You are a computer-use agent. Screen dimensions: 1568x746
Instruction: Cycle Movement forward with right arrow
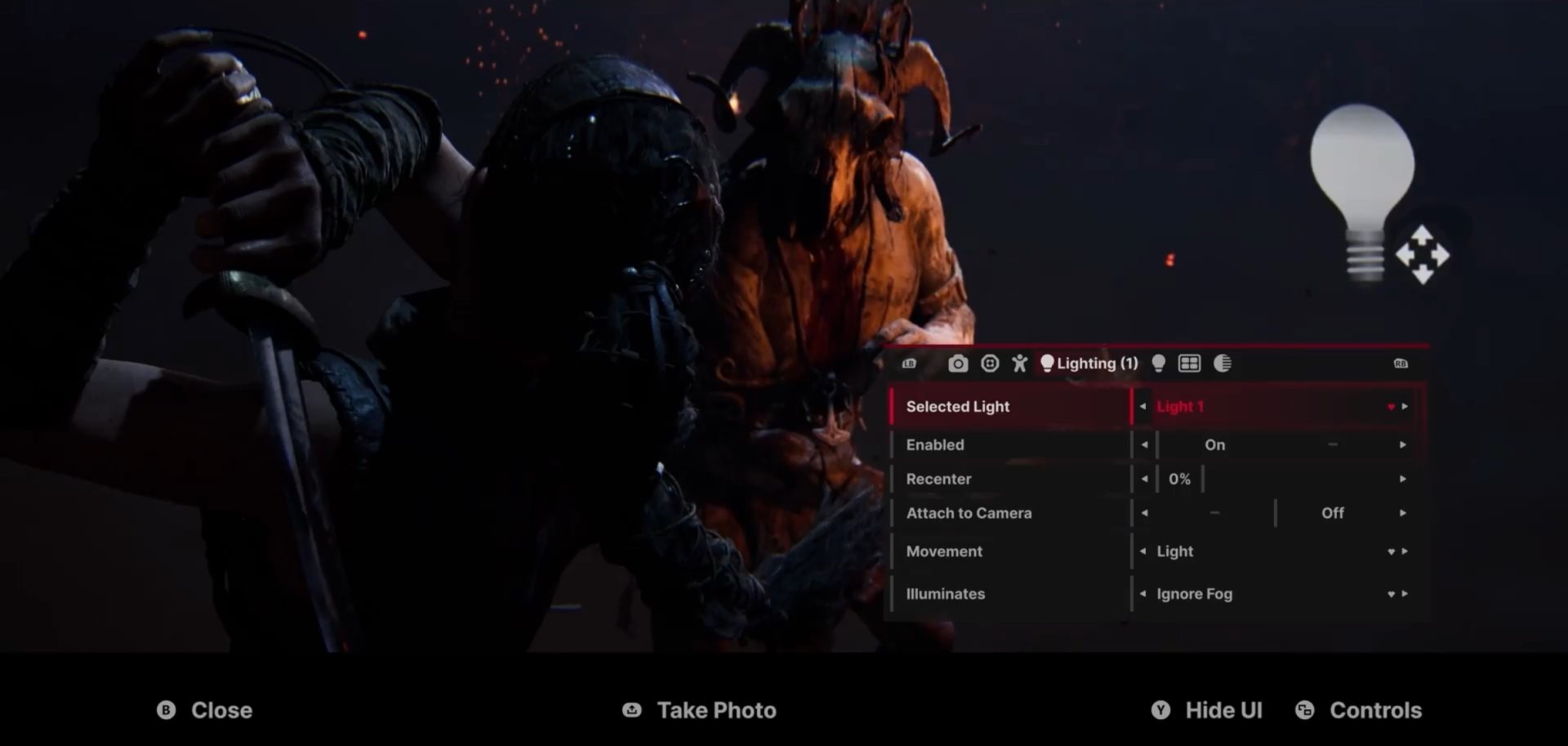1405,552
